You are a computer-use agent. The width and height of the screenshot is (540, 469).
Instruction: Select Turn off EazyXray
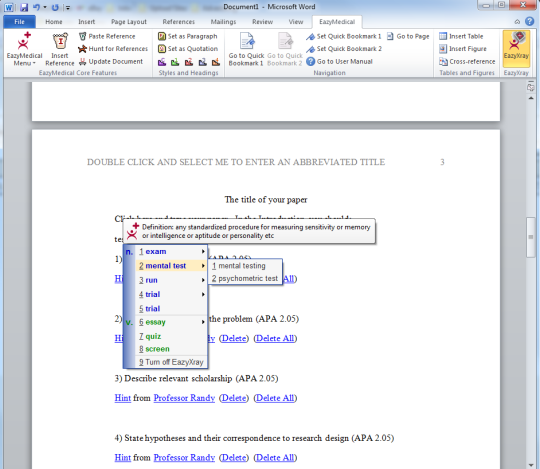pyautogui.click(x=172, y=362)
